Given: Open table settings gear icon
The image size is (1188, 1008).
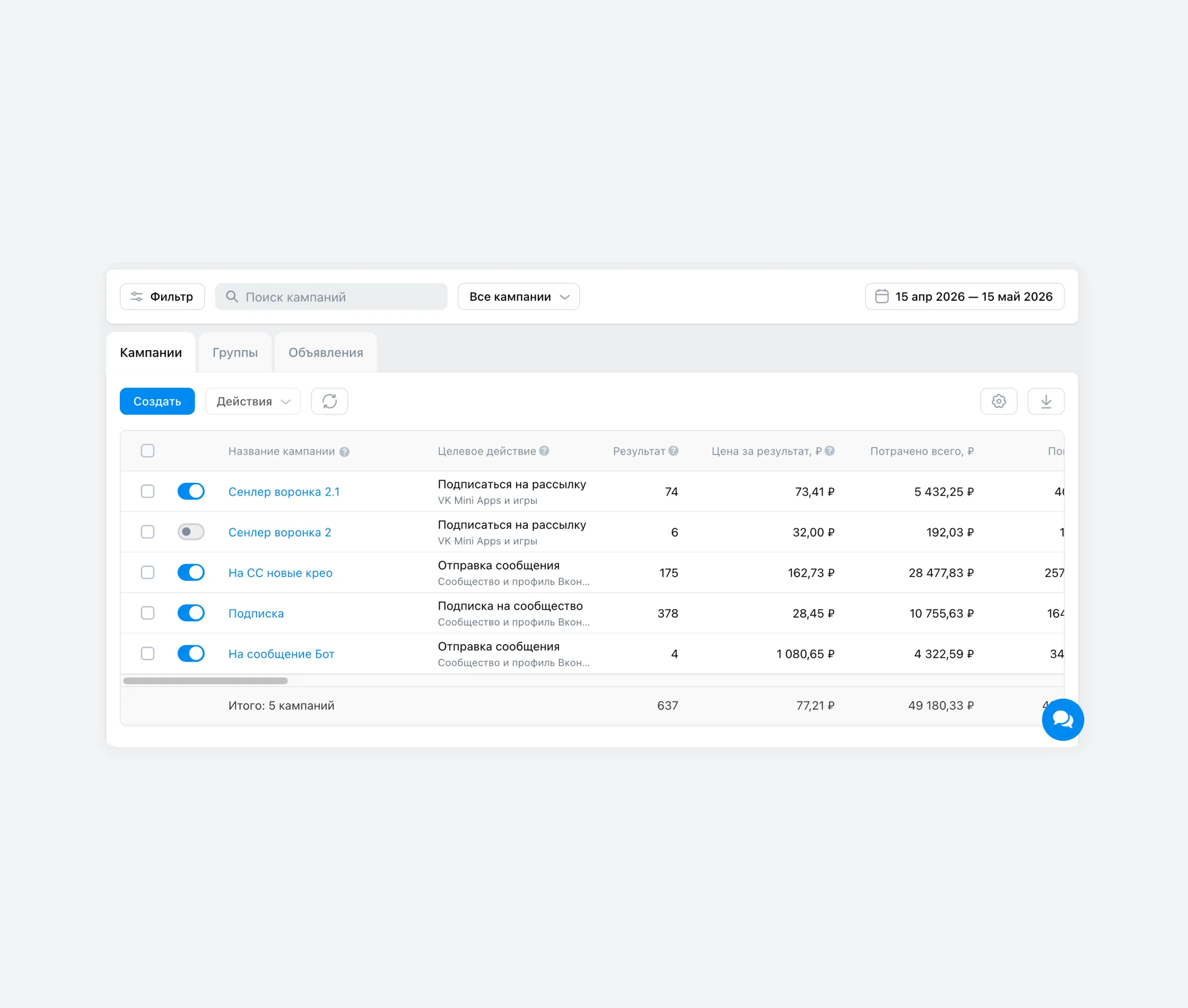Looking at the screenshot, I should [998, 401].
